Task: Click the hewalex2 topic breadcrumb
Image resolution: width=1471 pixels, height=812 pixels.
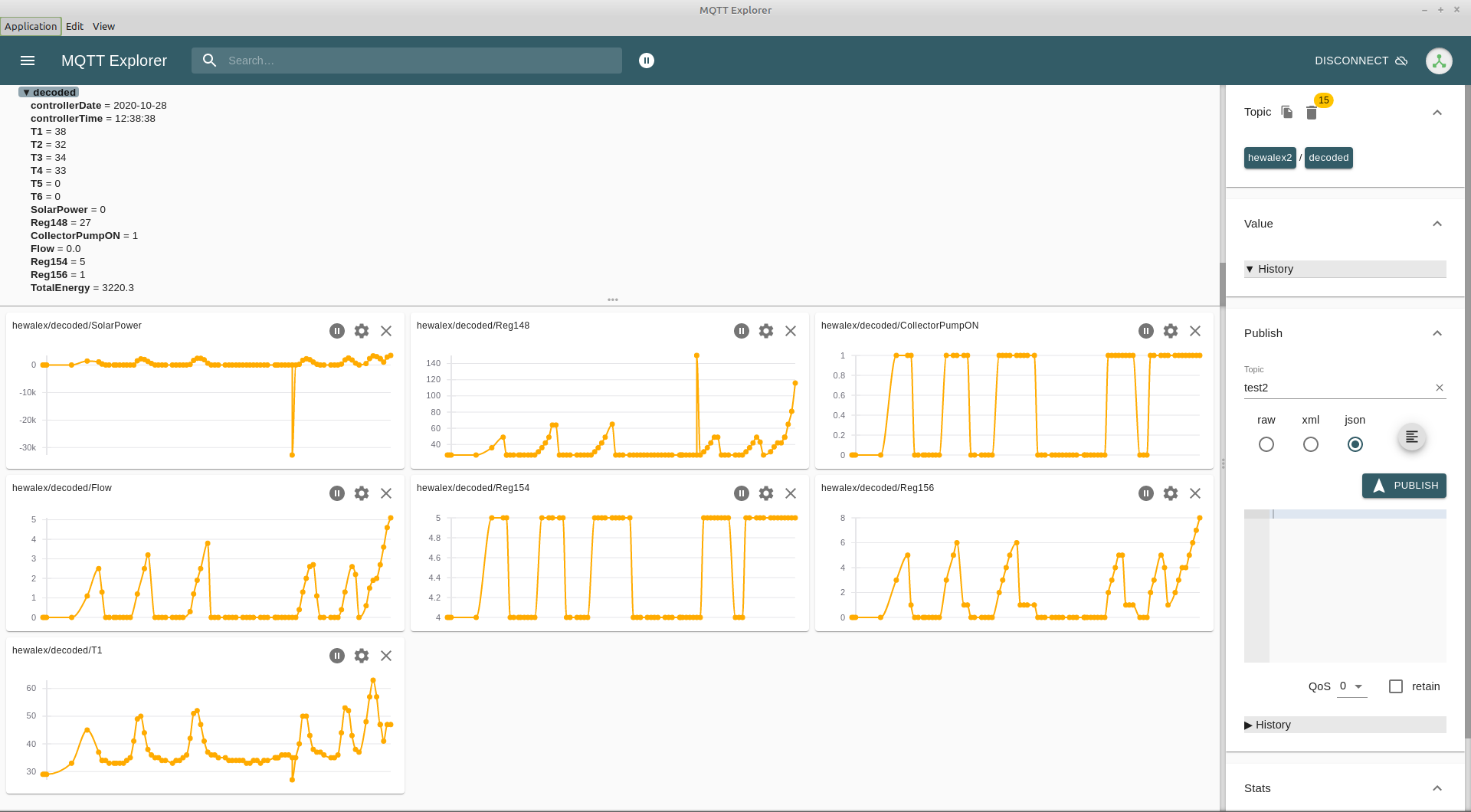Action: pyautogui.click(x=1270, y=158)
